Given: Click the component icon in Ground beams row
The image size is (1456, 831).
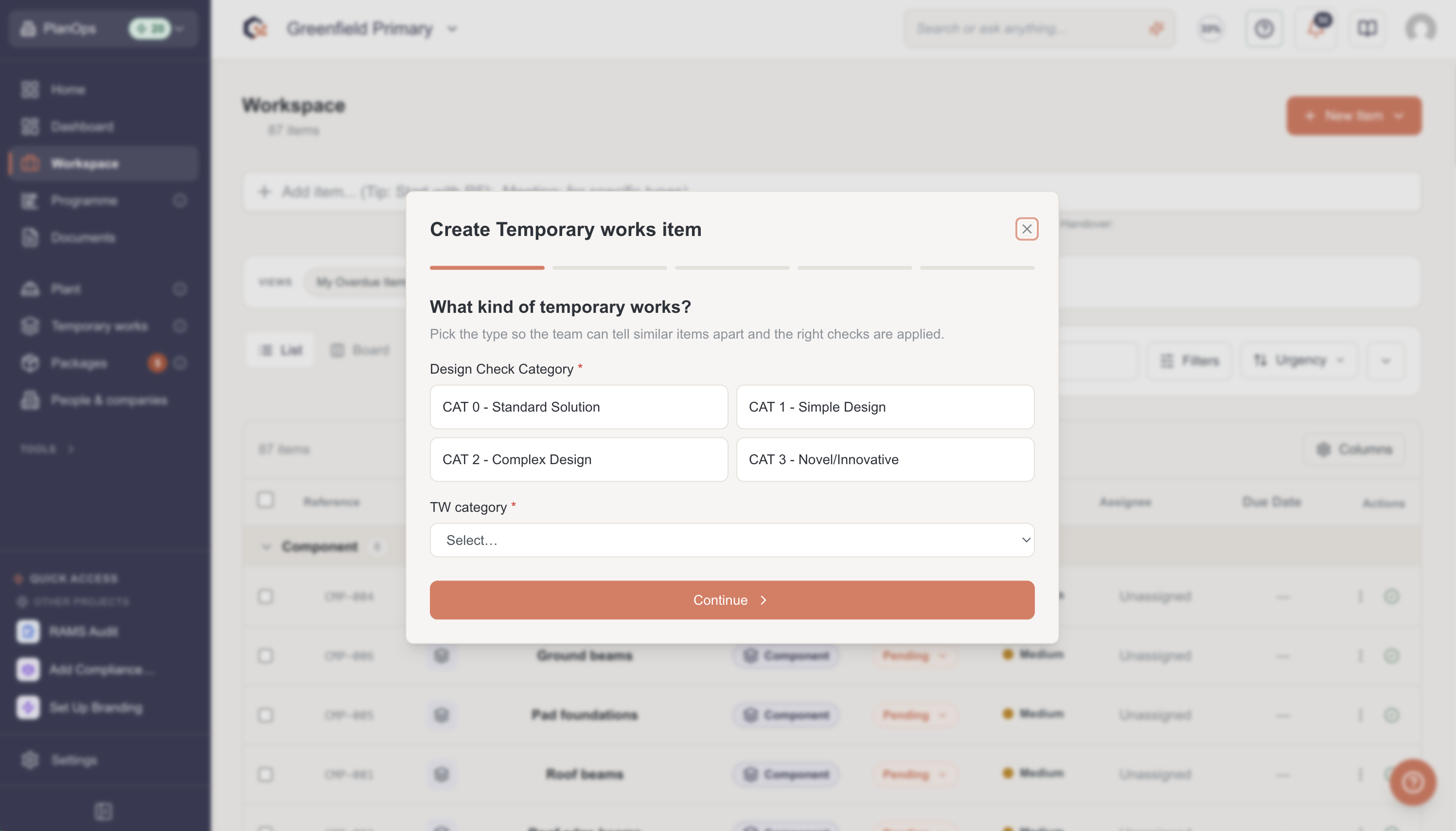Looking at the screenshot, I should pos(442,655).
